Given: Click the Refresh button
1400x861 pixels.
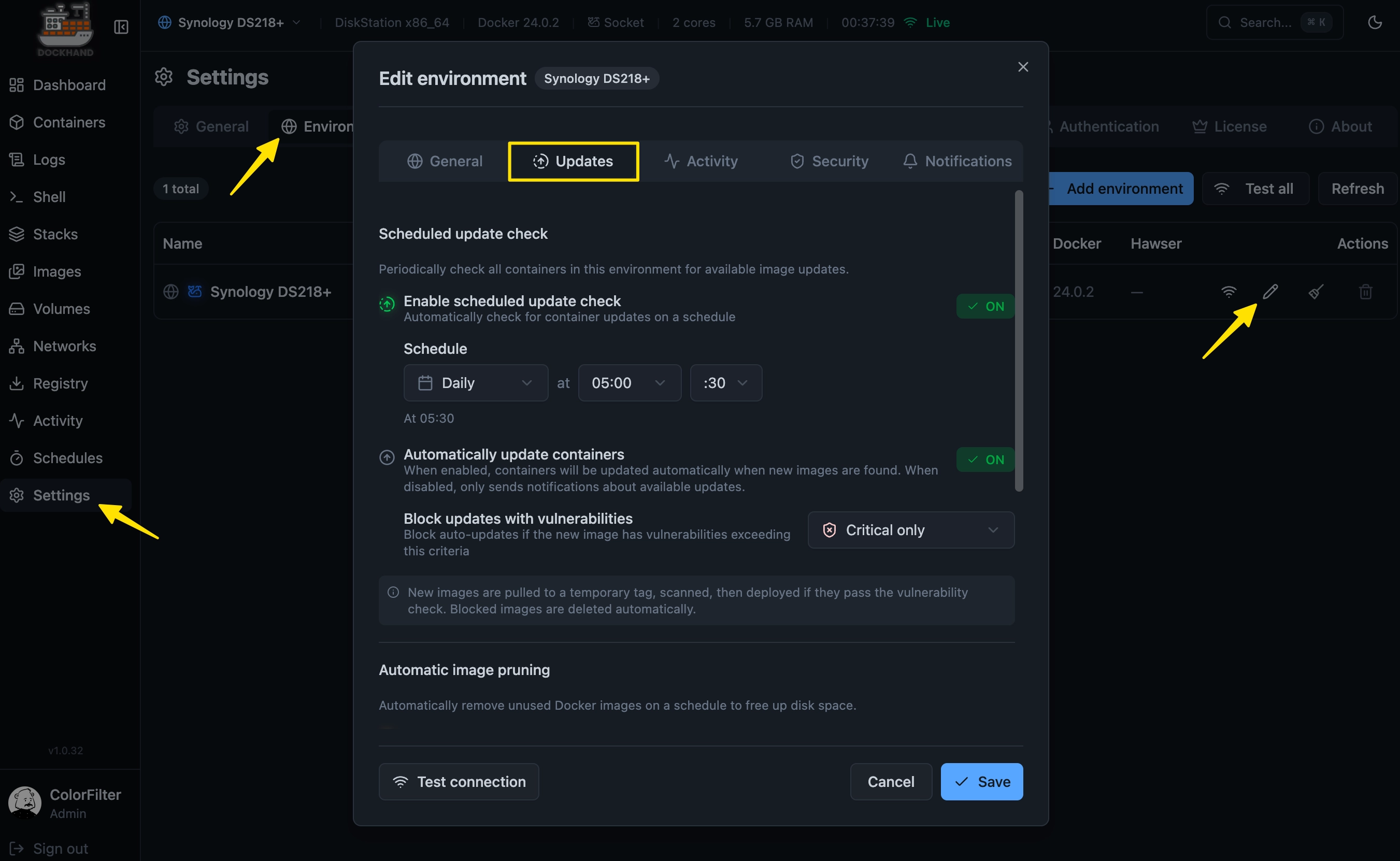Looking at the screenshot, I should 1358,189.
